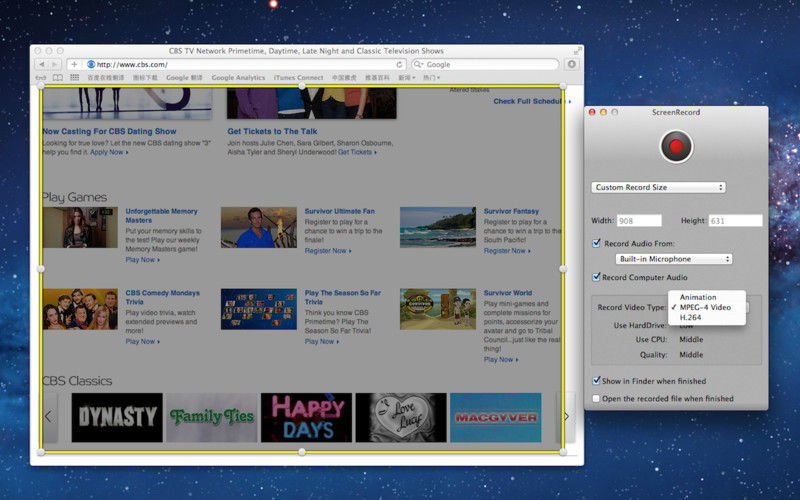Open the Safari downloads button
Image resolution: width=800 pixels, height=500 pixels.
click(571, 64)
